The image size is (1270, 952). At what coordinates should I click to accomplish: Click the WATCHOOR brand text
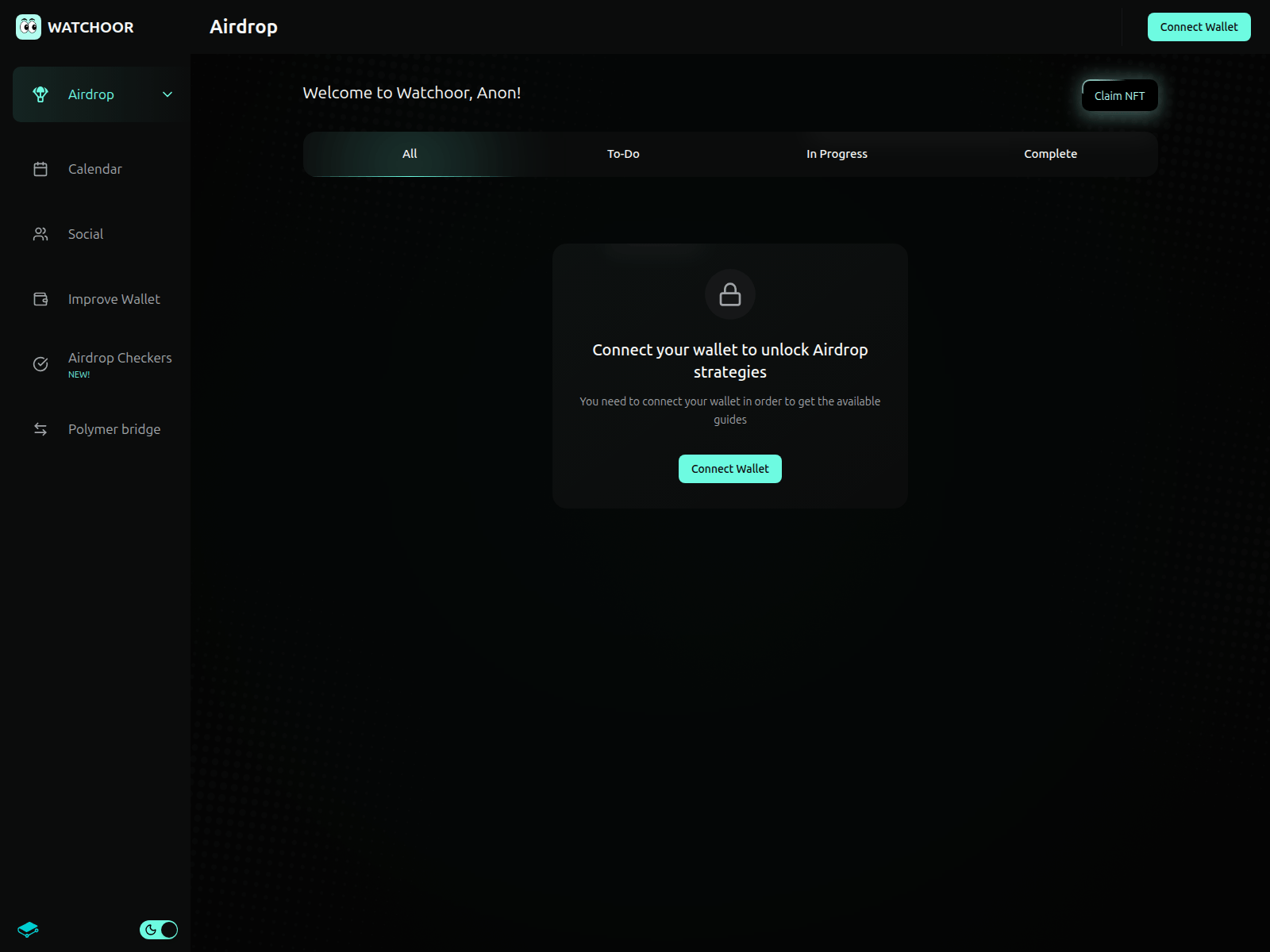(x=91, y=26)
